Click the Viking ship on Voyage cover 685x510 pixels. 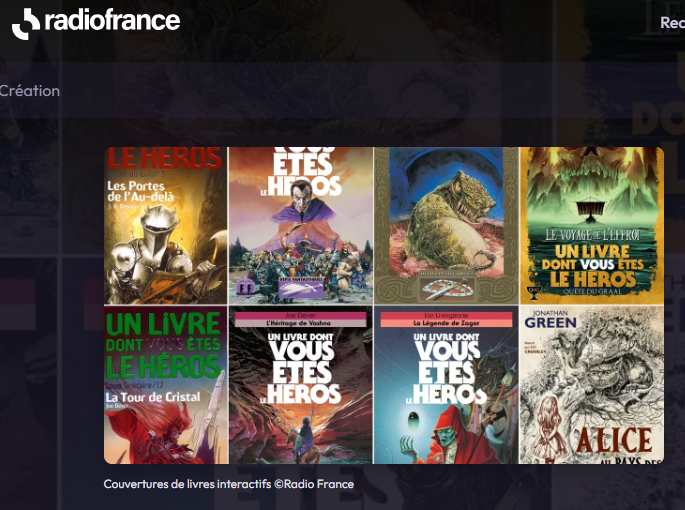pyautogui.click(x=598, y=204)
